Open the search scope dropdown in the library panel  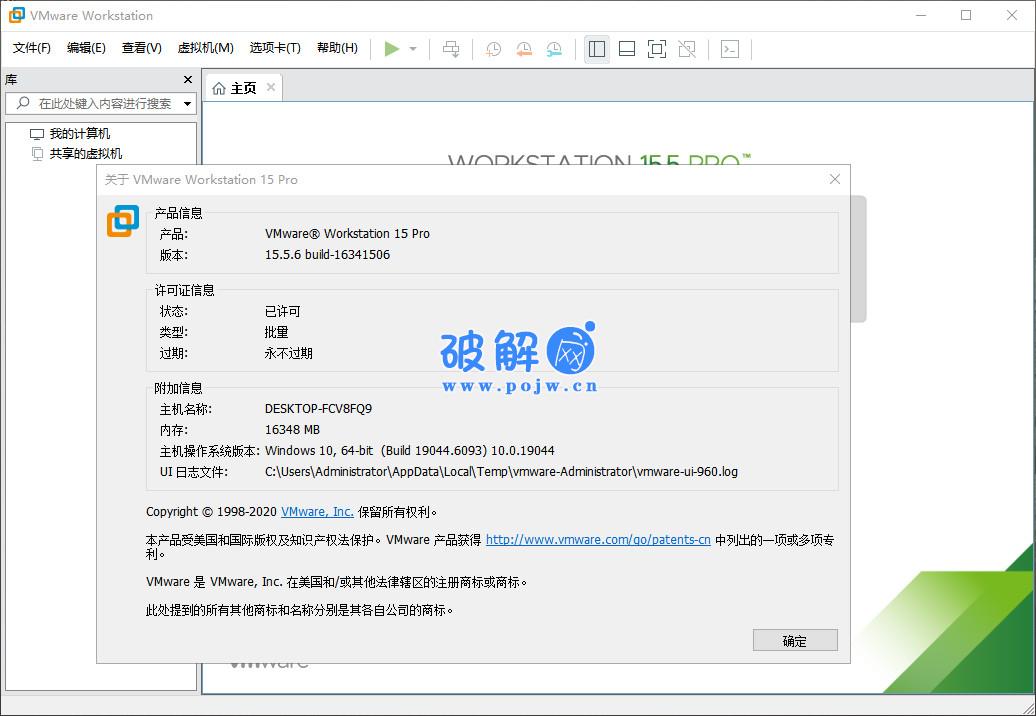(186, 103)
